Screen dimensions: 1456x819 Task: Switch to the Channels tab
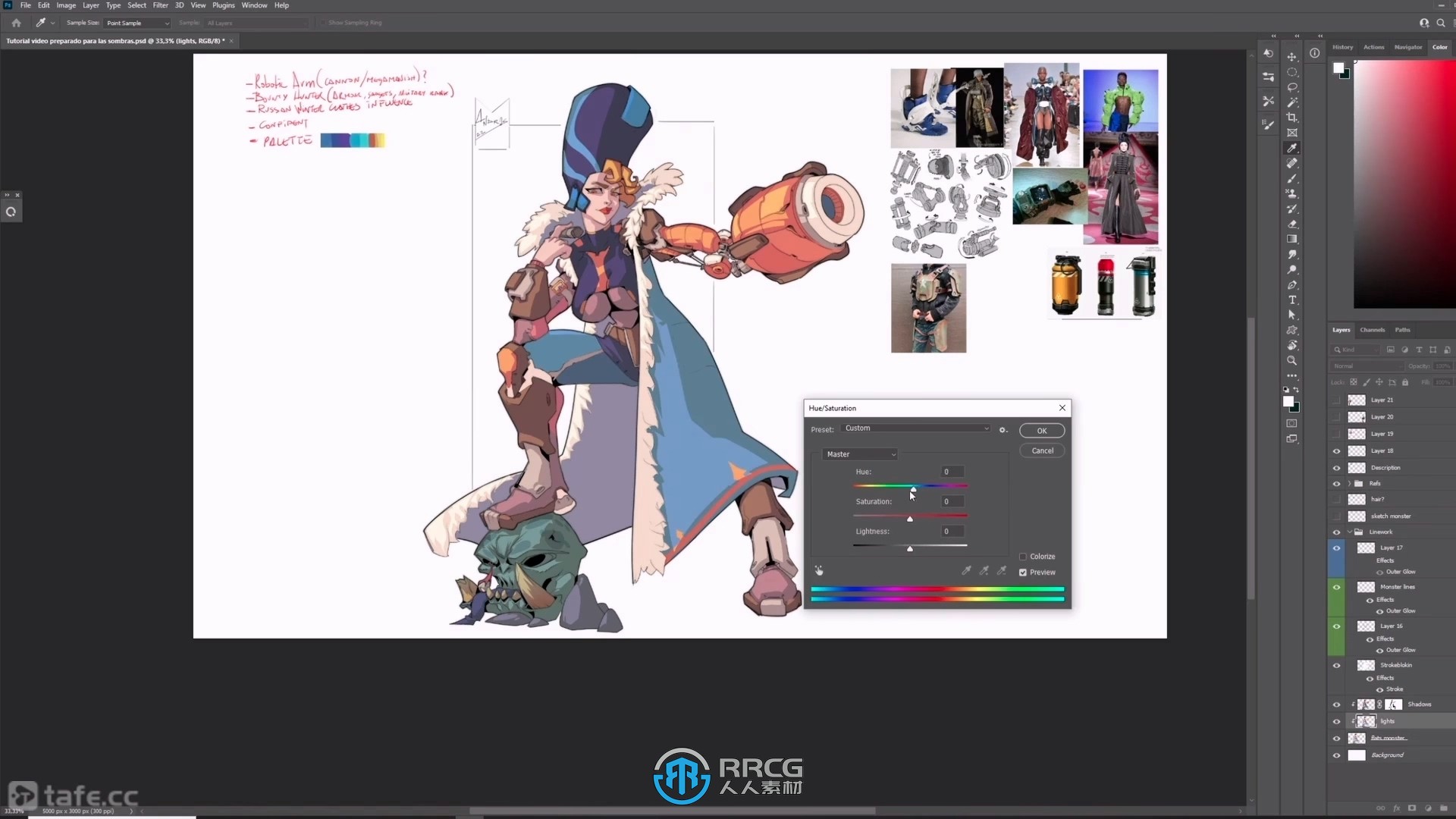tap(1373, 330)
